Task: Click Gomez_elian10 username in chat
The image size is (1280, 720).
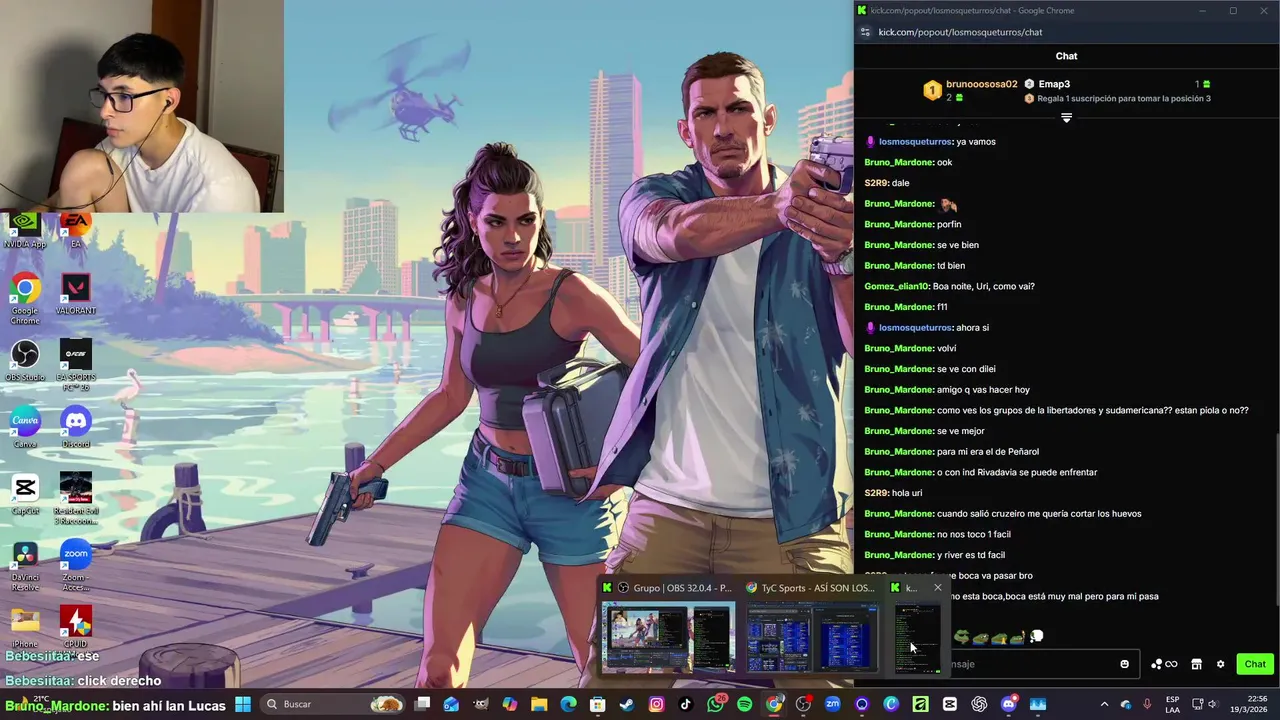Action: pyautogui.click(x=896, y=286)
